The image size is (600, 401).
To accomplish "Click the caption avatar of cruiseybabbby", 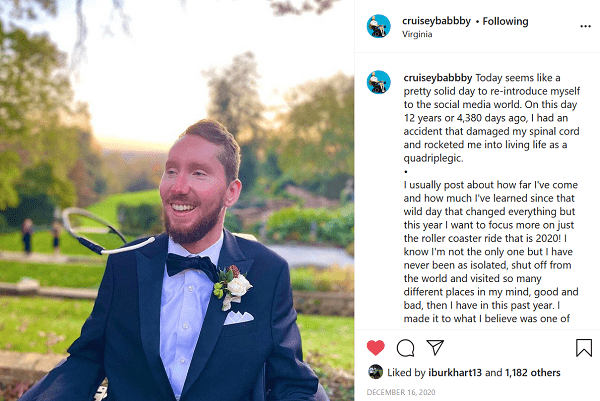I will [x=378, y=82].
